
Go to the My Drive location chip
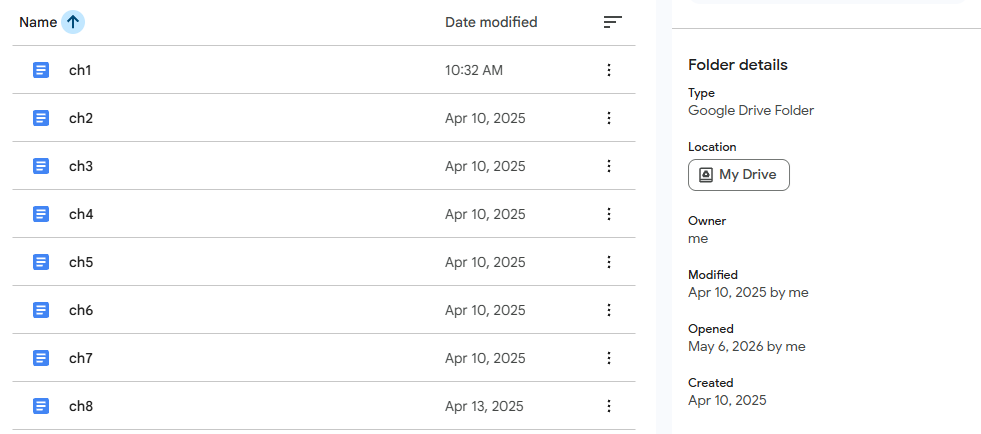click(739, 174)
